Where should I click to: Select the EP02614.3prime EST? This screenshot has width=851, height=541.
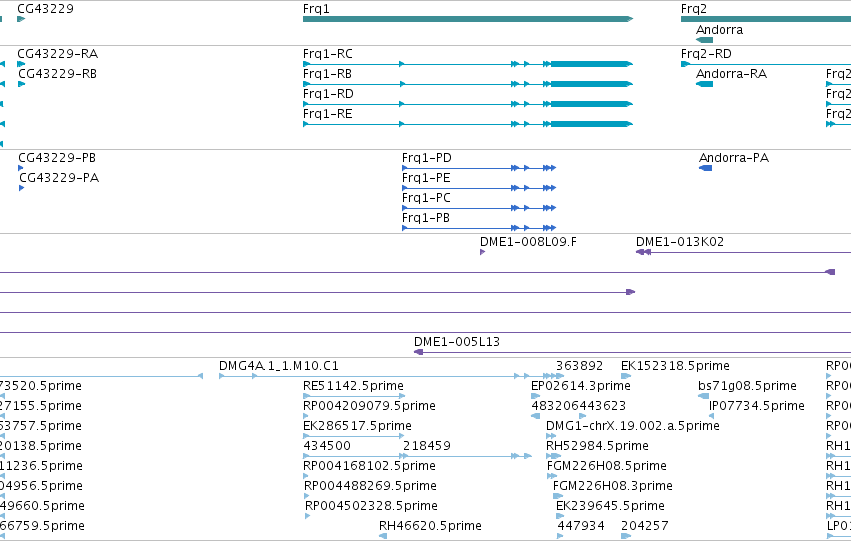536,396
